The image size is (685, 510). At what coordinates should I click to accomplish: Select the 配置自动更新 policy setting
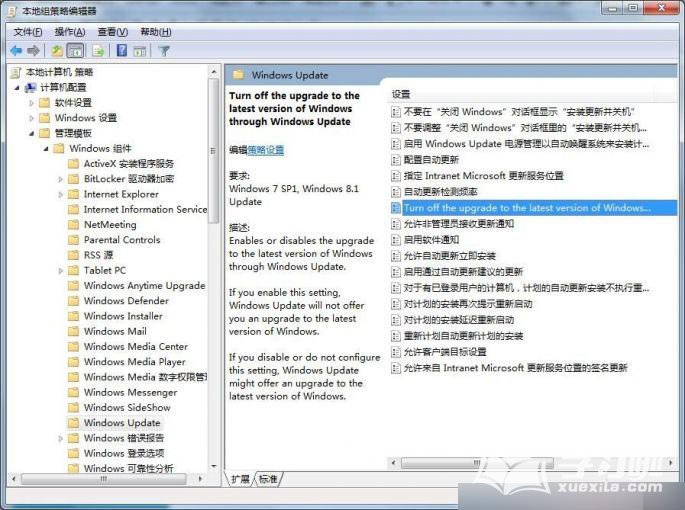click(x=430, y=159)
